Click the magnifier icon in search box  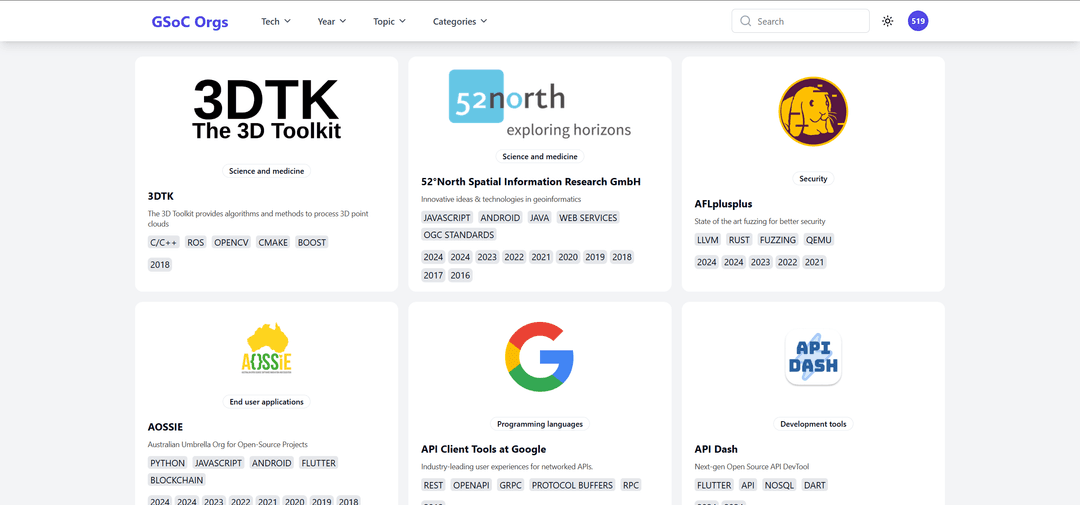[745, 21]
